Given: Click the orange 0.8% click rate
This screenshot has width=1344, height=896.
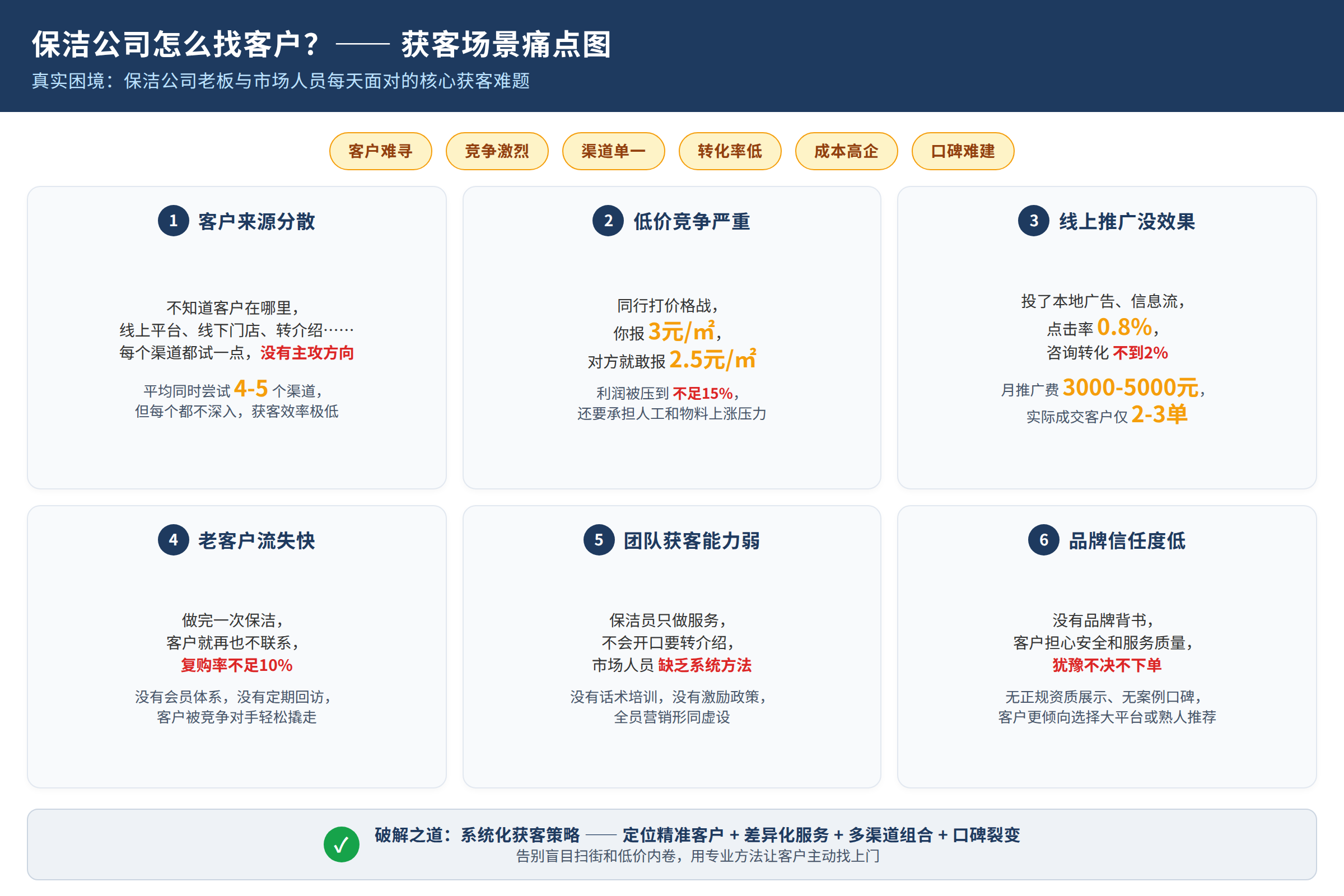Looking at the screenshot, I should tap(1124, 327).
